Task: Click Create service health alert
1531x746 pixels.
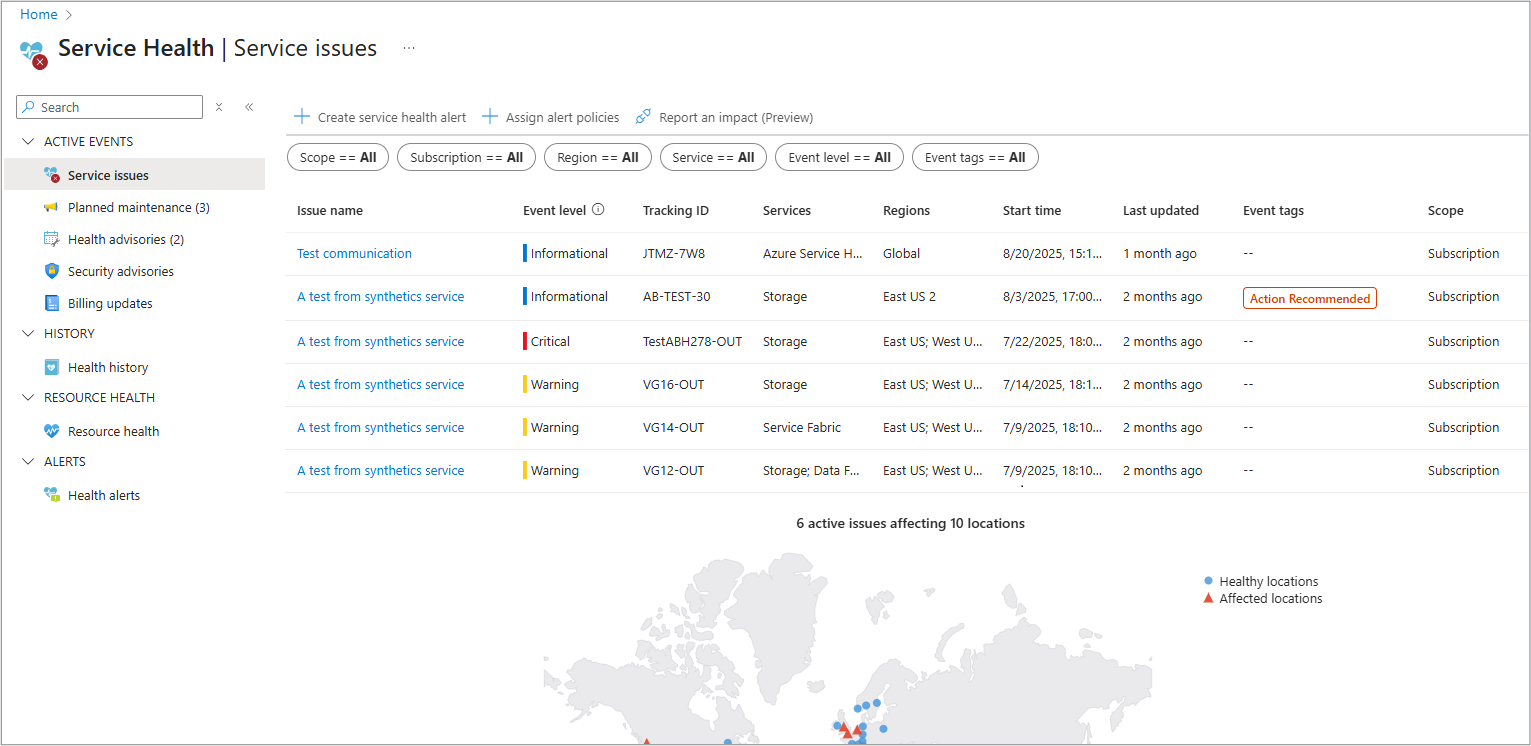Action: tap(380, 117)
